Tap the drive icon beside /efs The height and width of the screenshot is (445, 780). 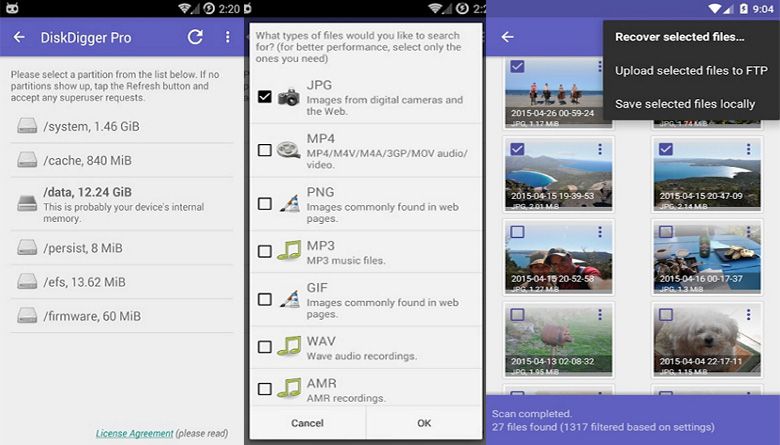(x=27, y=281)
